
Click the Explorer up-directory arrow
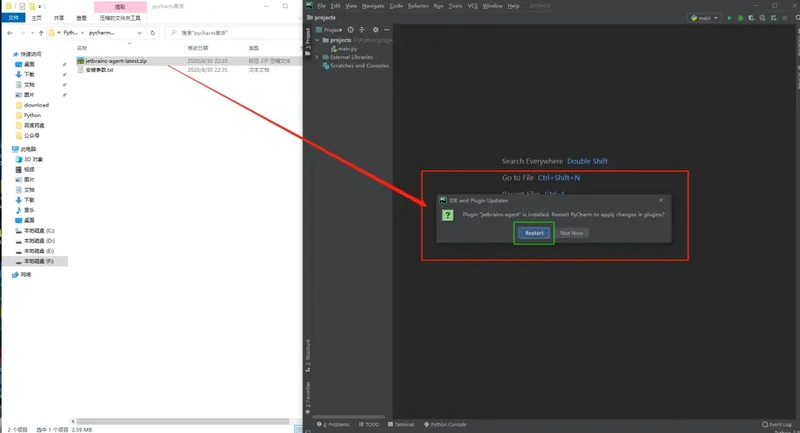40,32
